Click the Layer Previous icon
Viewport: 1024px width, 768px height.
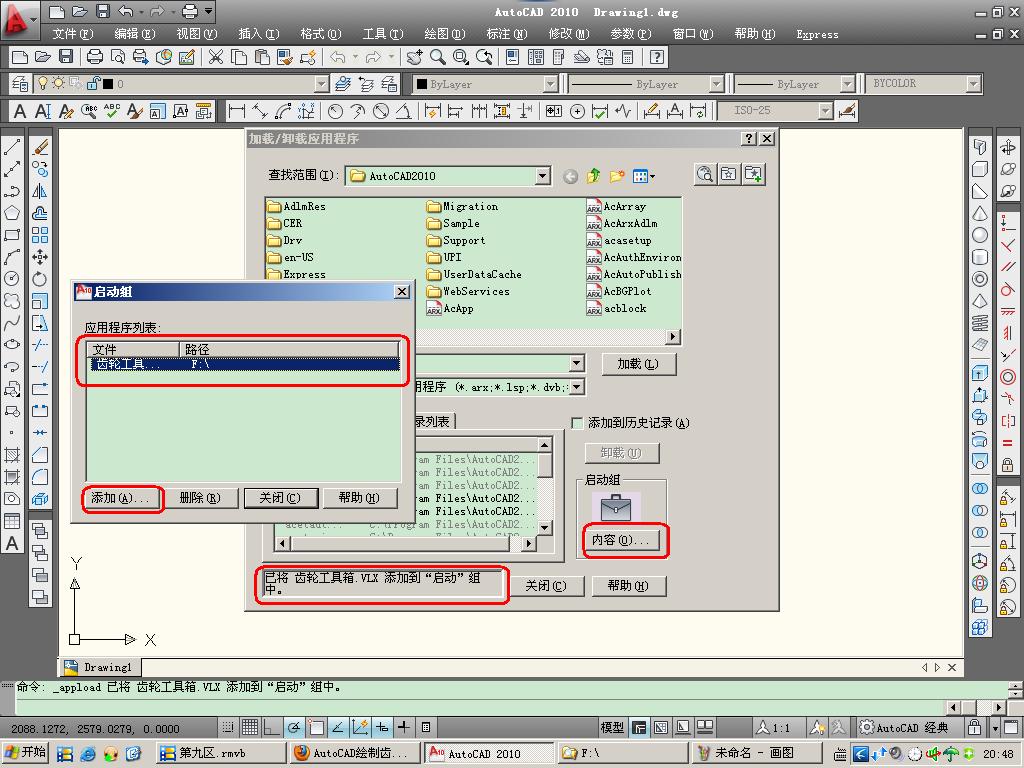click(366, 84)
